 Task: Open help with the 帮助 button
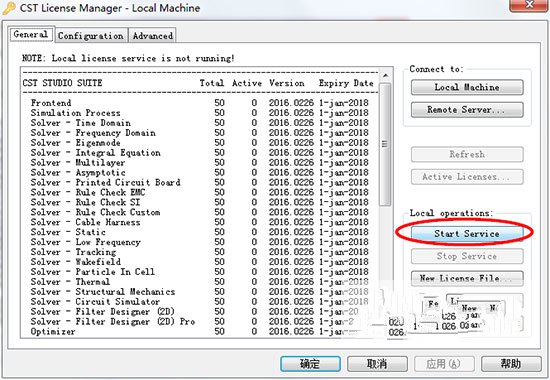[x=511, y=364]
